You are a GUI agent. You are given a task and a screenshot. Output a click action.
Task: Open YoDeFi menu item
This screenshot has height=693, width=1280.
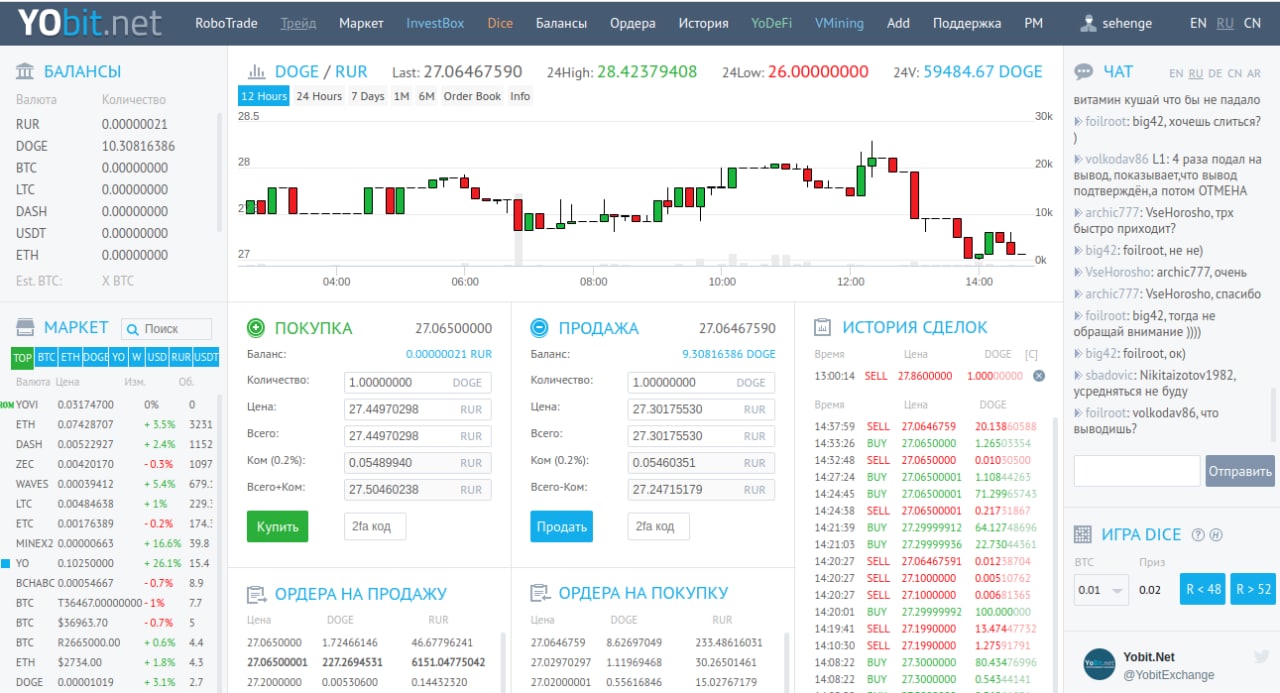771,23
